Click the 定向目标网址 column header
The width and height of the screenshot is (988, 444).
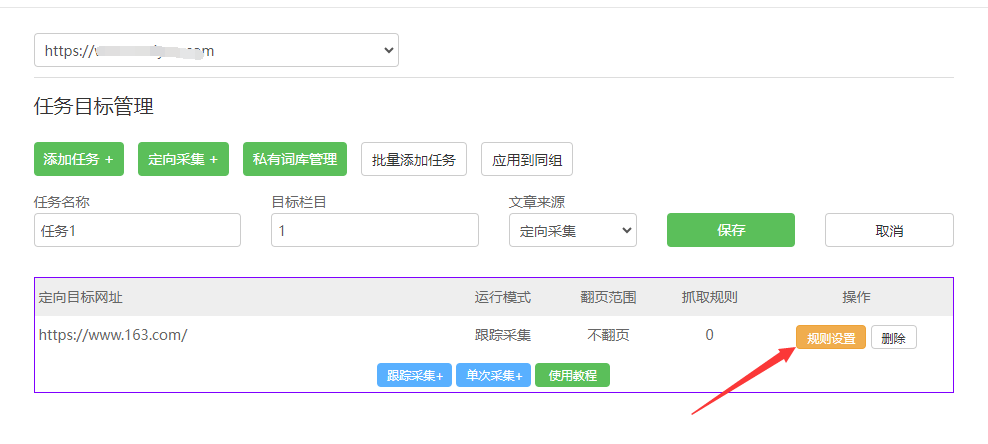point(80,297)
